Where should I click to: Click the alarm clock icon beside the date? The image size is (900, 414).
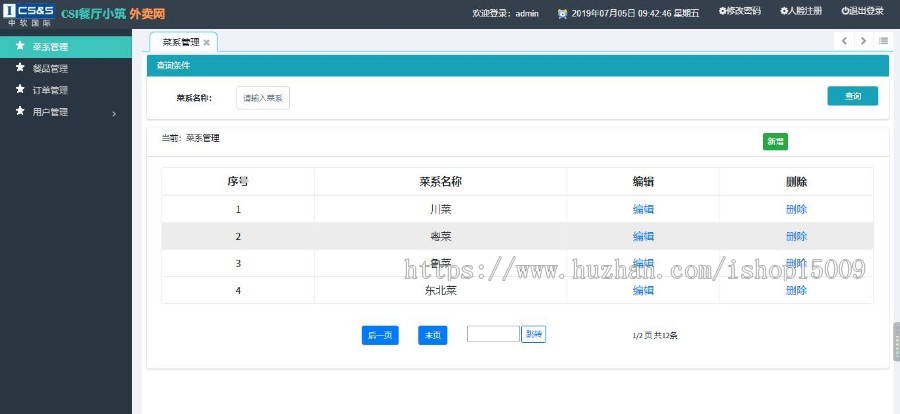coord(562,13)
